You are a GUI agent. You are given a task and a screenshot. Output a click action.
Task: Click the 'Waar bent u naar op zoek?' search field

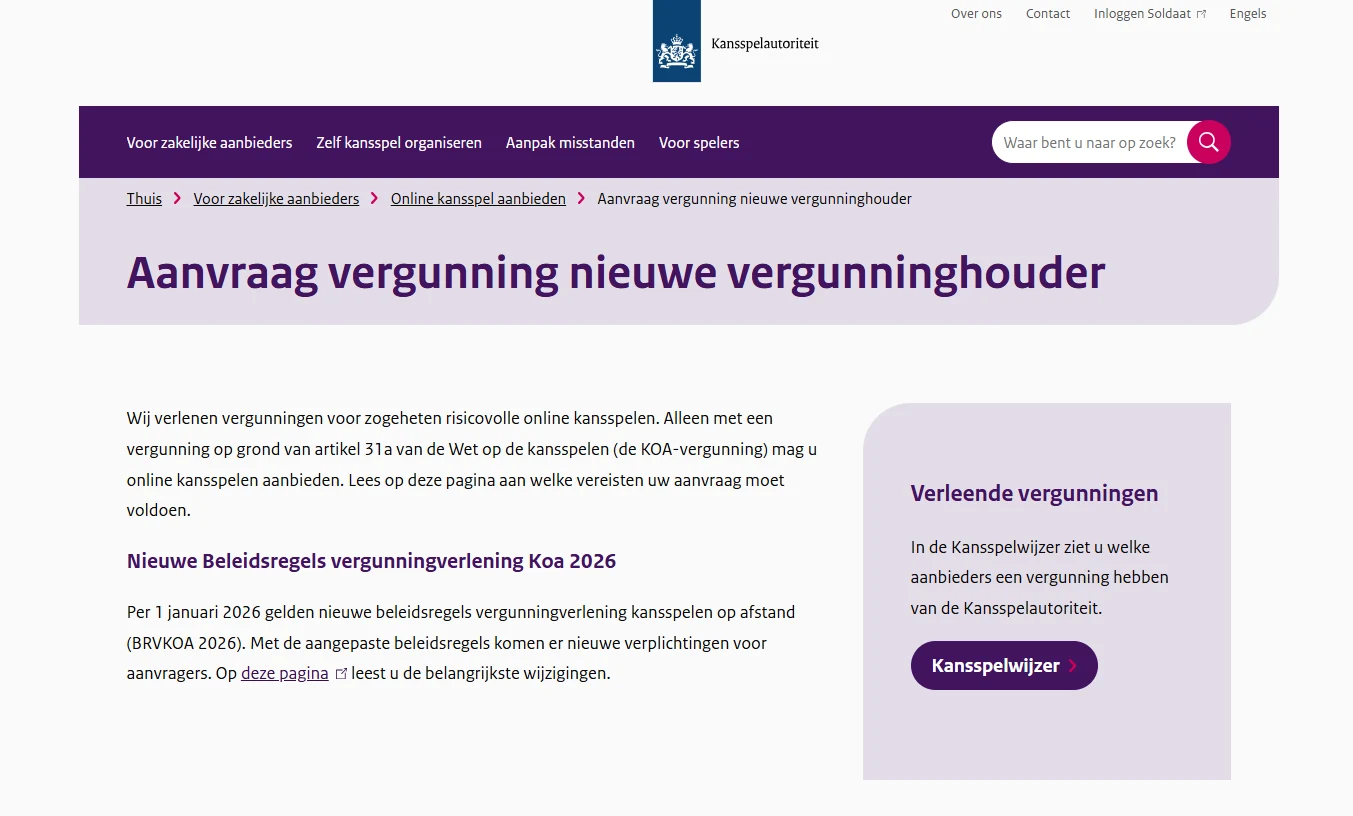tap(1089, 142)
